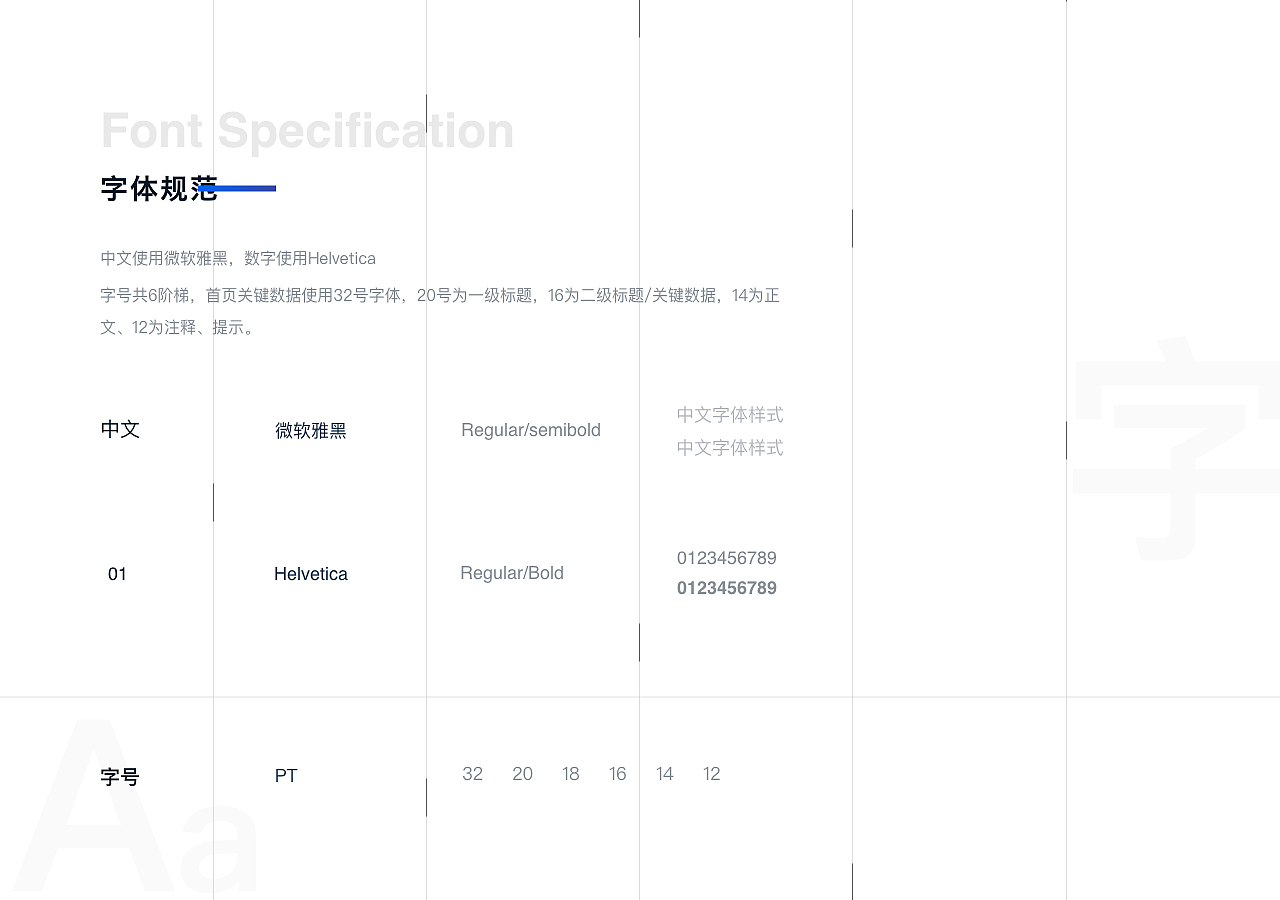Select the Helvetica font label
Viewport: 1280px width, 900px height.
tap(311, 573)
